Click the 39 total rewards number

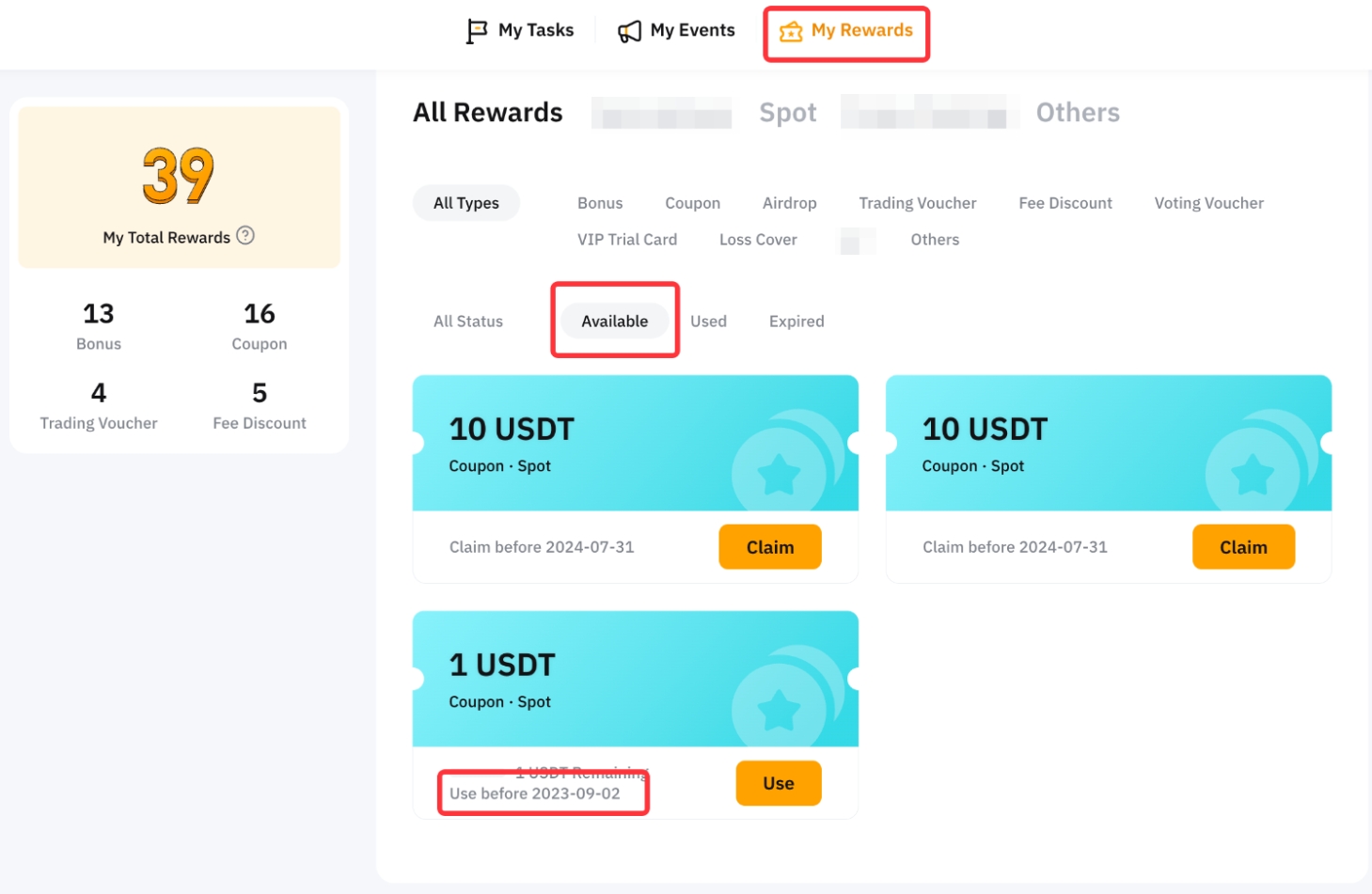[x=179, y=176]
